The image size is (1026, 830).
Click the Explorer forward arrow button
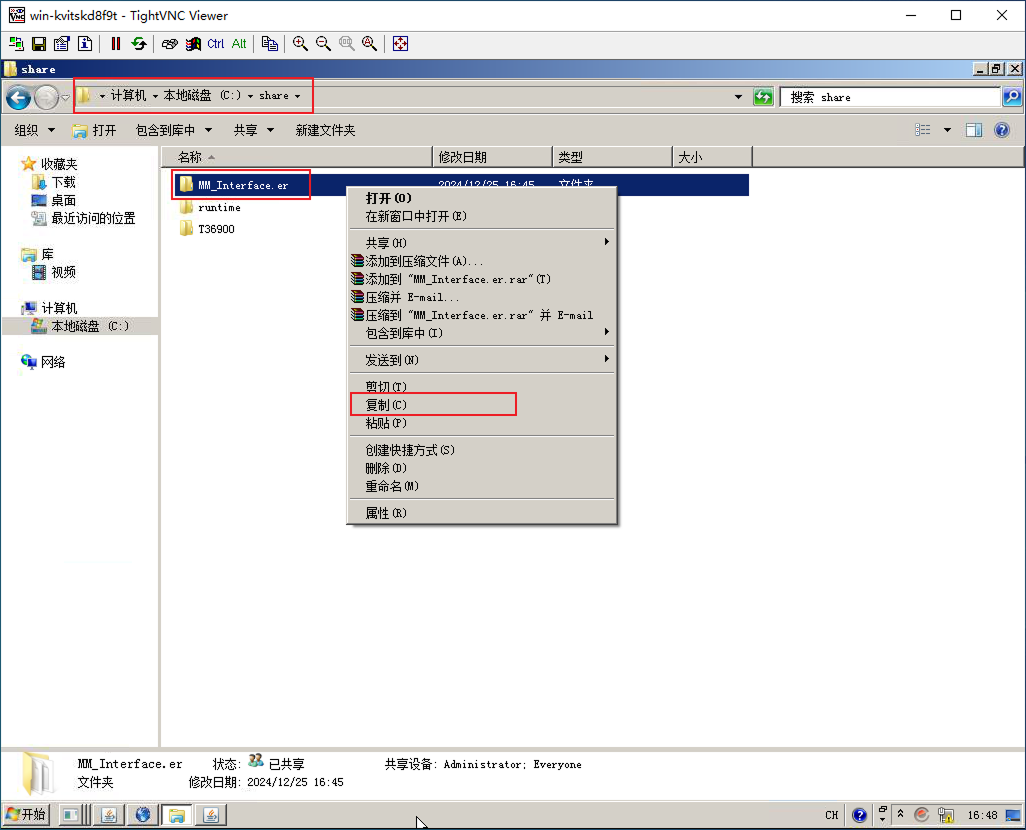click(46, 98)
